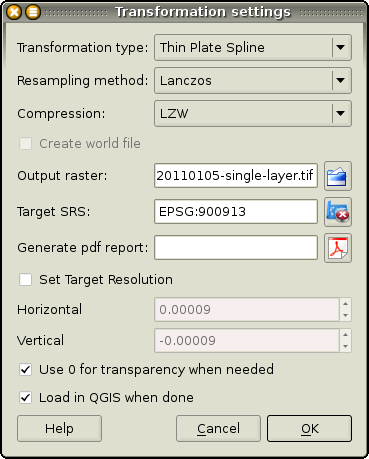
Task: Click the Vertical resolution value field
Action: pos(247,341)
